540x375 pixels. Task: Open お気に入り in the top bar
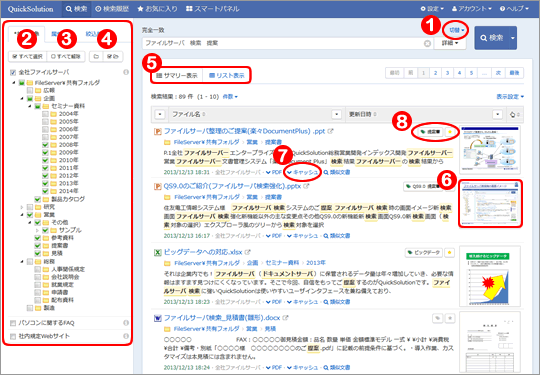click(157, 9)
